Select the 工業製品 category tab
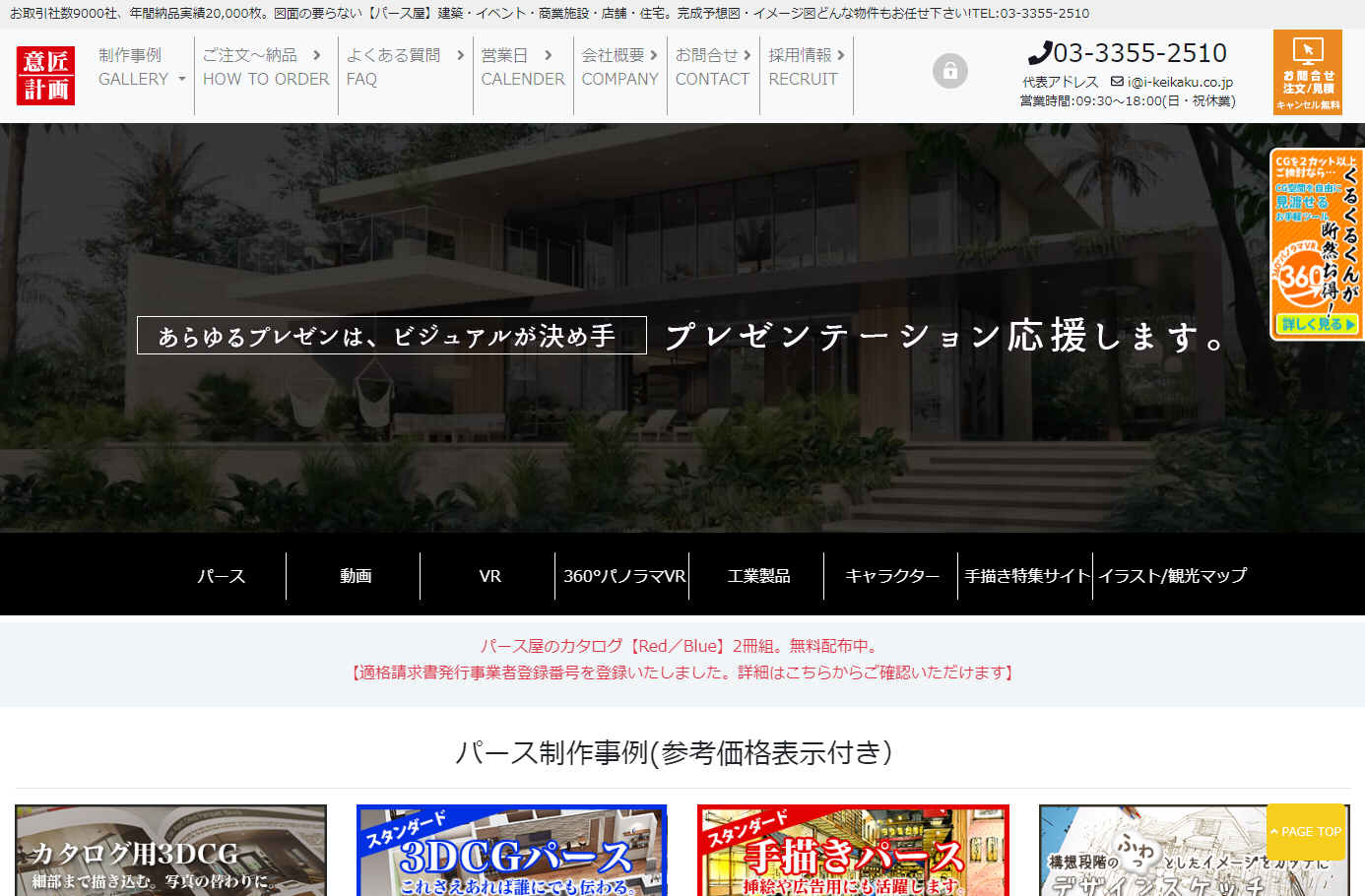 point(759,576)
